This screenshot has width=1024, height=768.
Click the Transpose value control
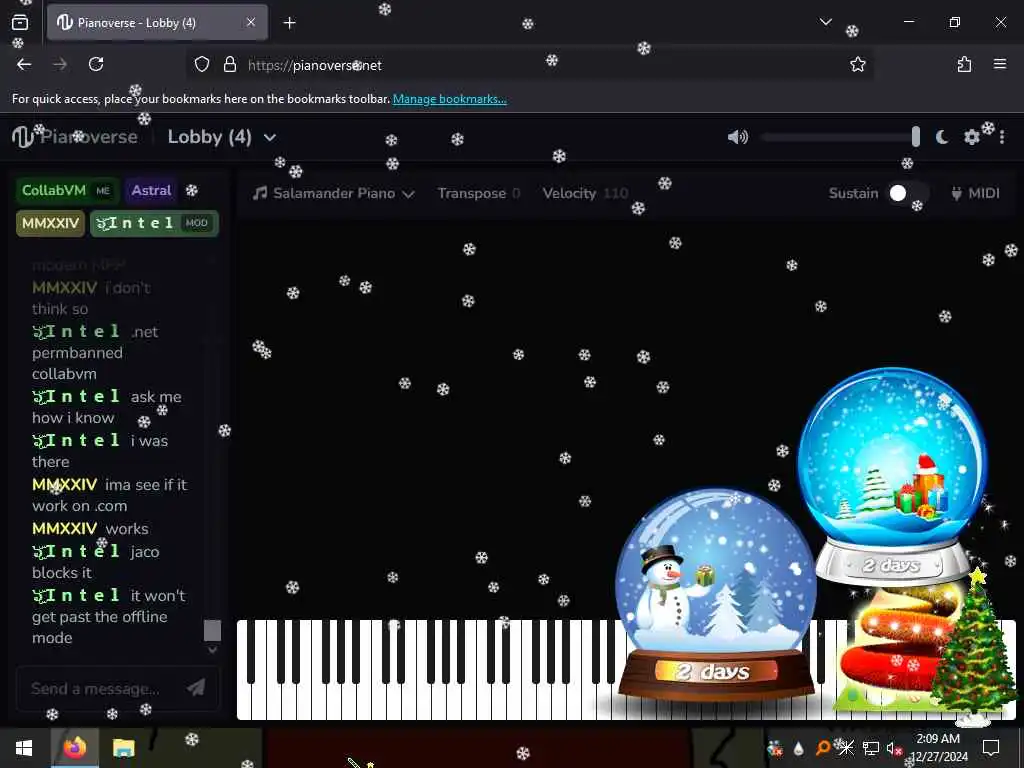pyautogui.click(x=479, y=193)
